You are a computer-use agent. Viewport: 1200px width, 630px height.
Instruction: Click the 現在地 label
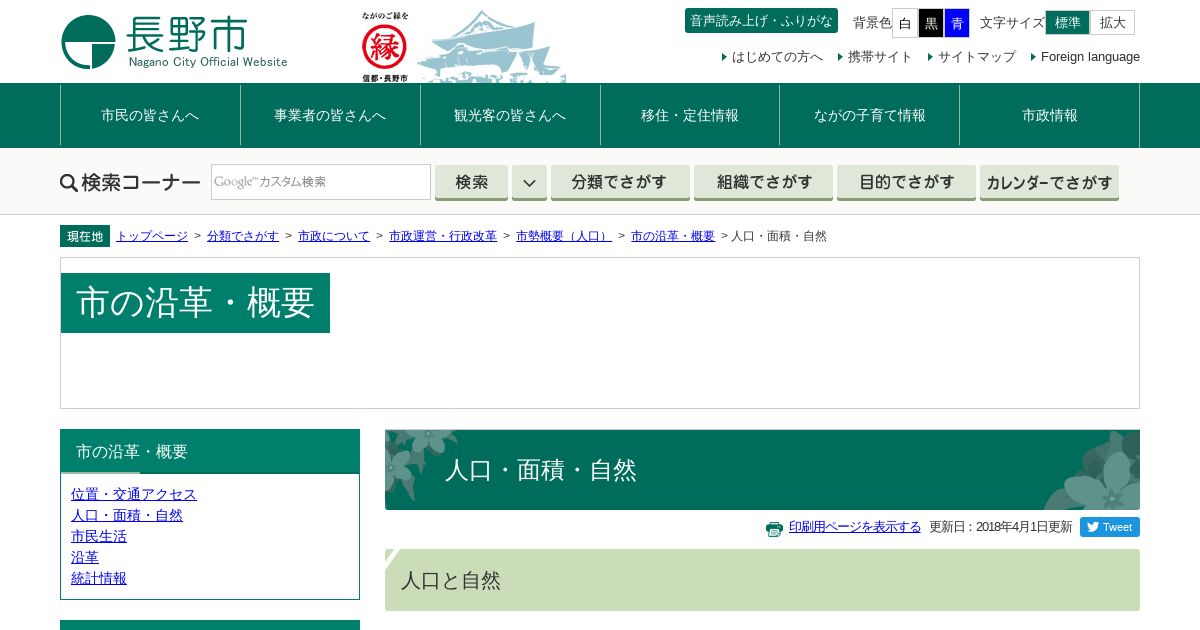click(85, 236)
